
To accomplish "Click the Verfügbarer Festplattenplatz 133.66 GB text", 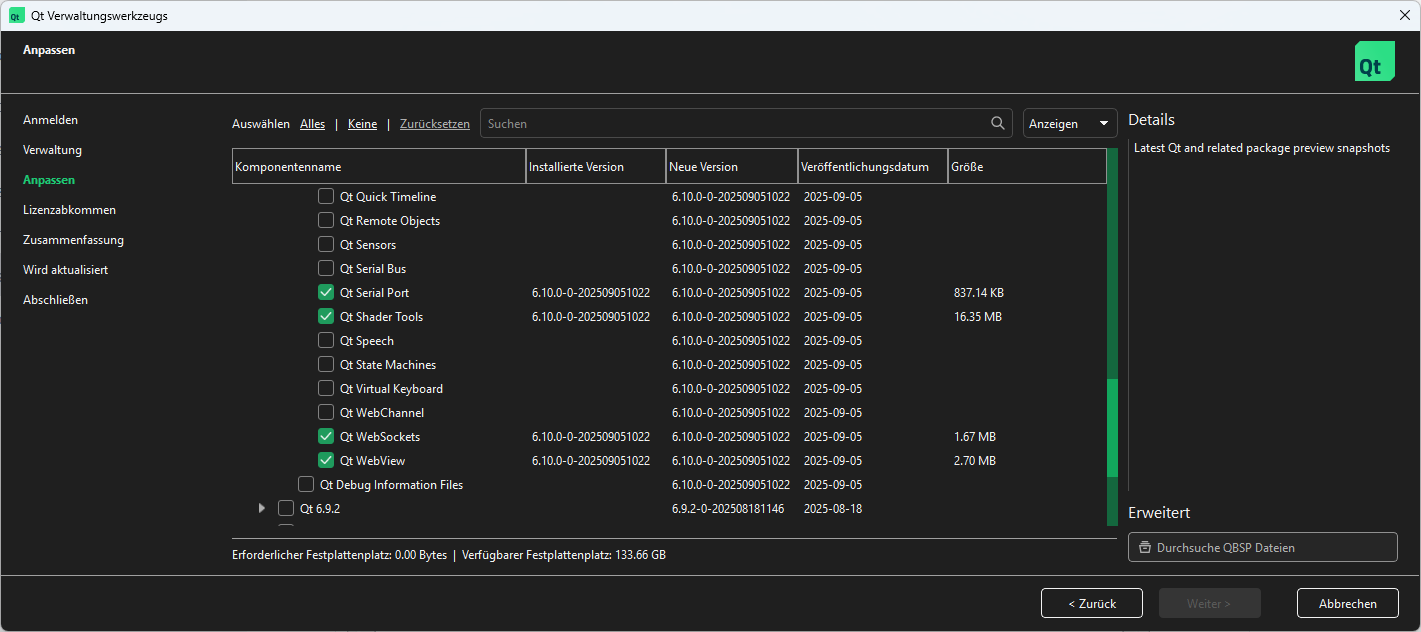I will click(x=564, y=554).
